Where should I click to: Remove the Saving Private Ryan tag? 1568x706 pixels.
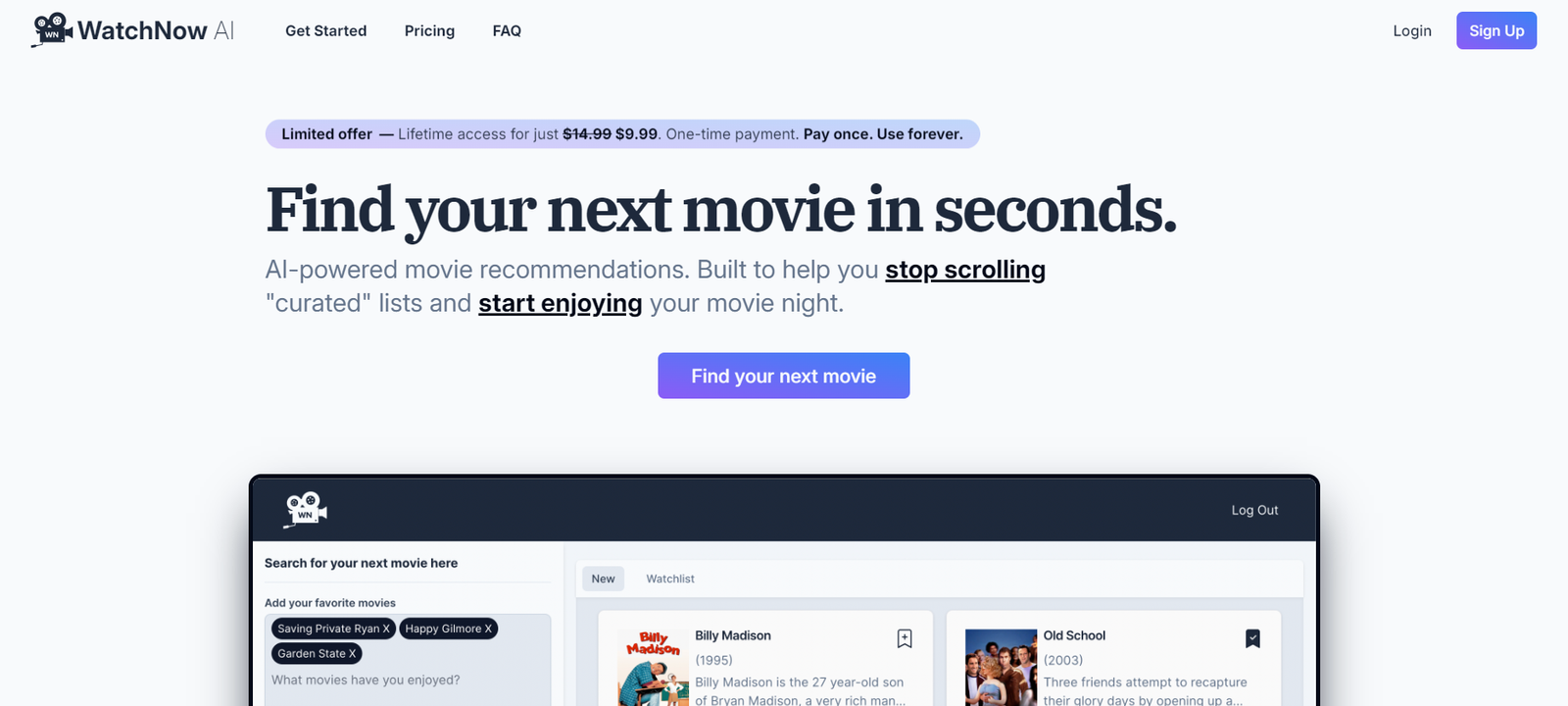tap(386, 629)
